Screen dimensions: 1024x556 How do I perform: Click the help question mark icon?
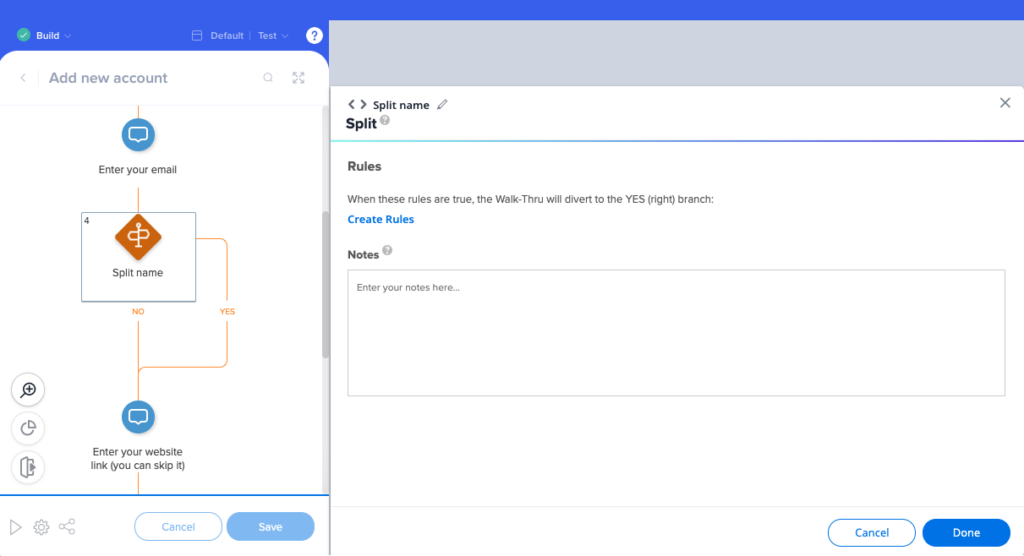tap(314, 36)
